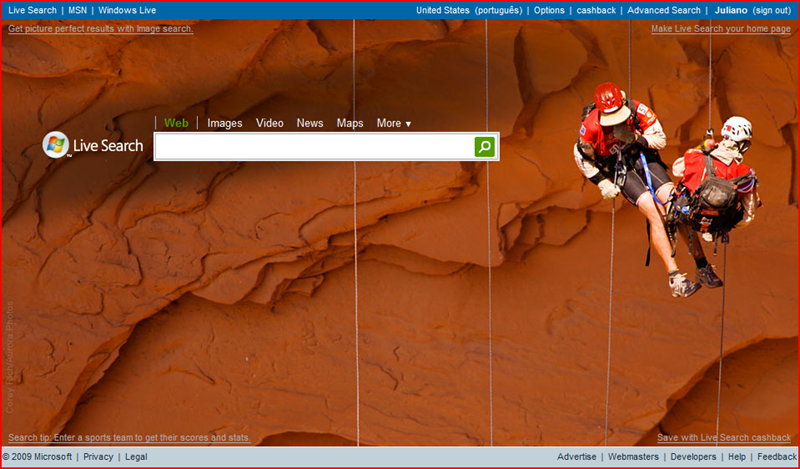The height and width of the screenshot is (469, 800).
Task: Select the Web search tab
Action: point(176,123)
